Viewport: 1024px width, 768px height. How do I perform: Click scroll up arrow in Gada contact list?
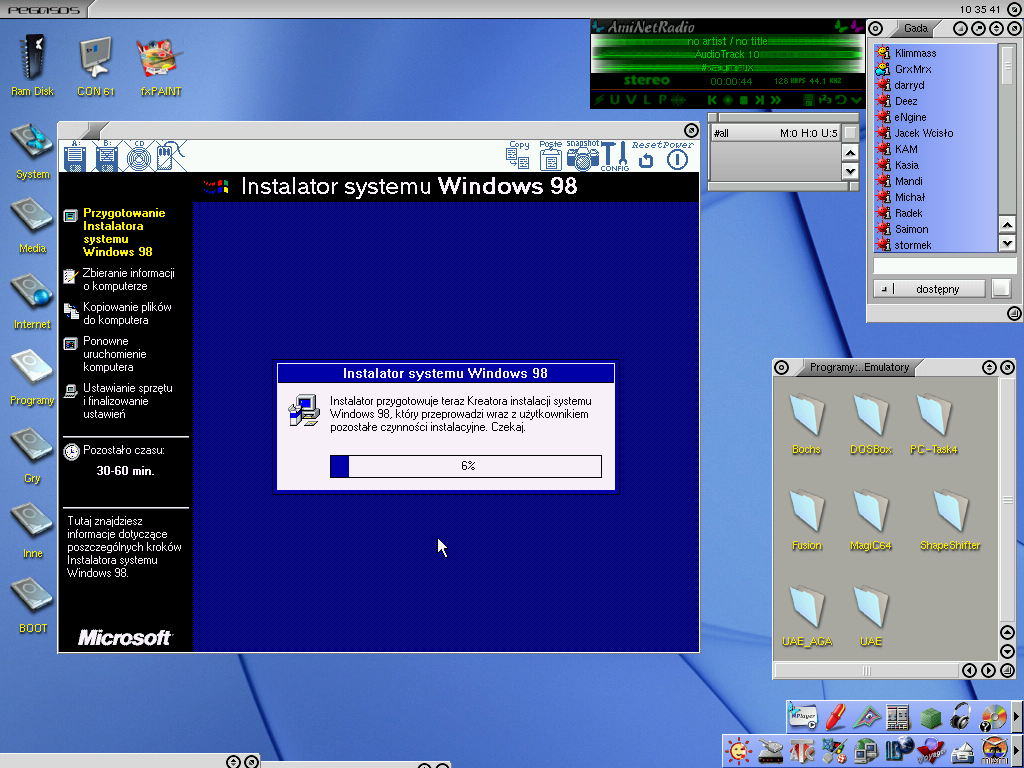coord(1007,225)
